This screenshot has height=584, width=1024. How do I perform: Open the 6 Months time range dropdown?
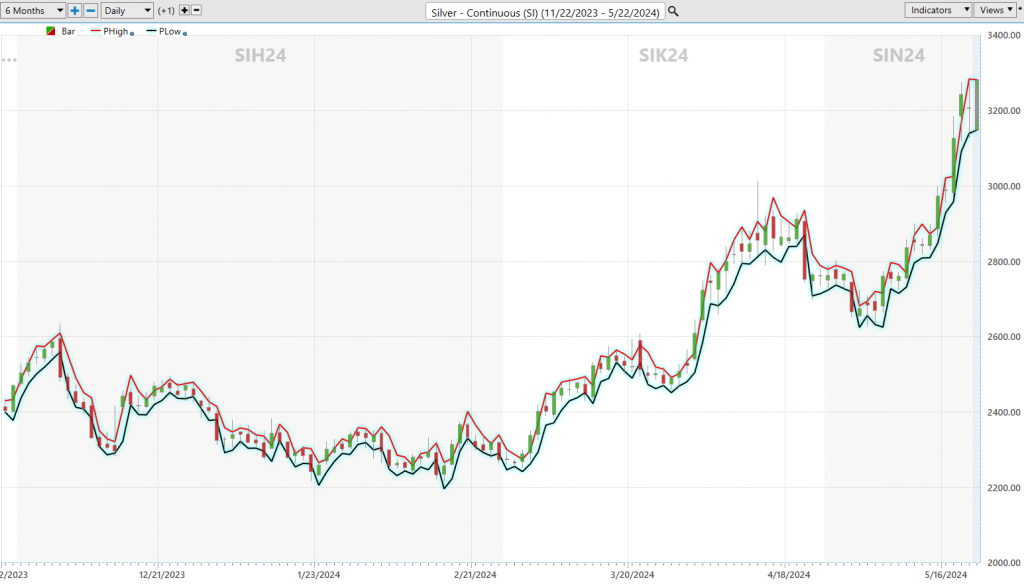[33, 10]
